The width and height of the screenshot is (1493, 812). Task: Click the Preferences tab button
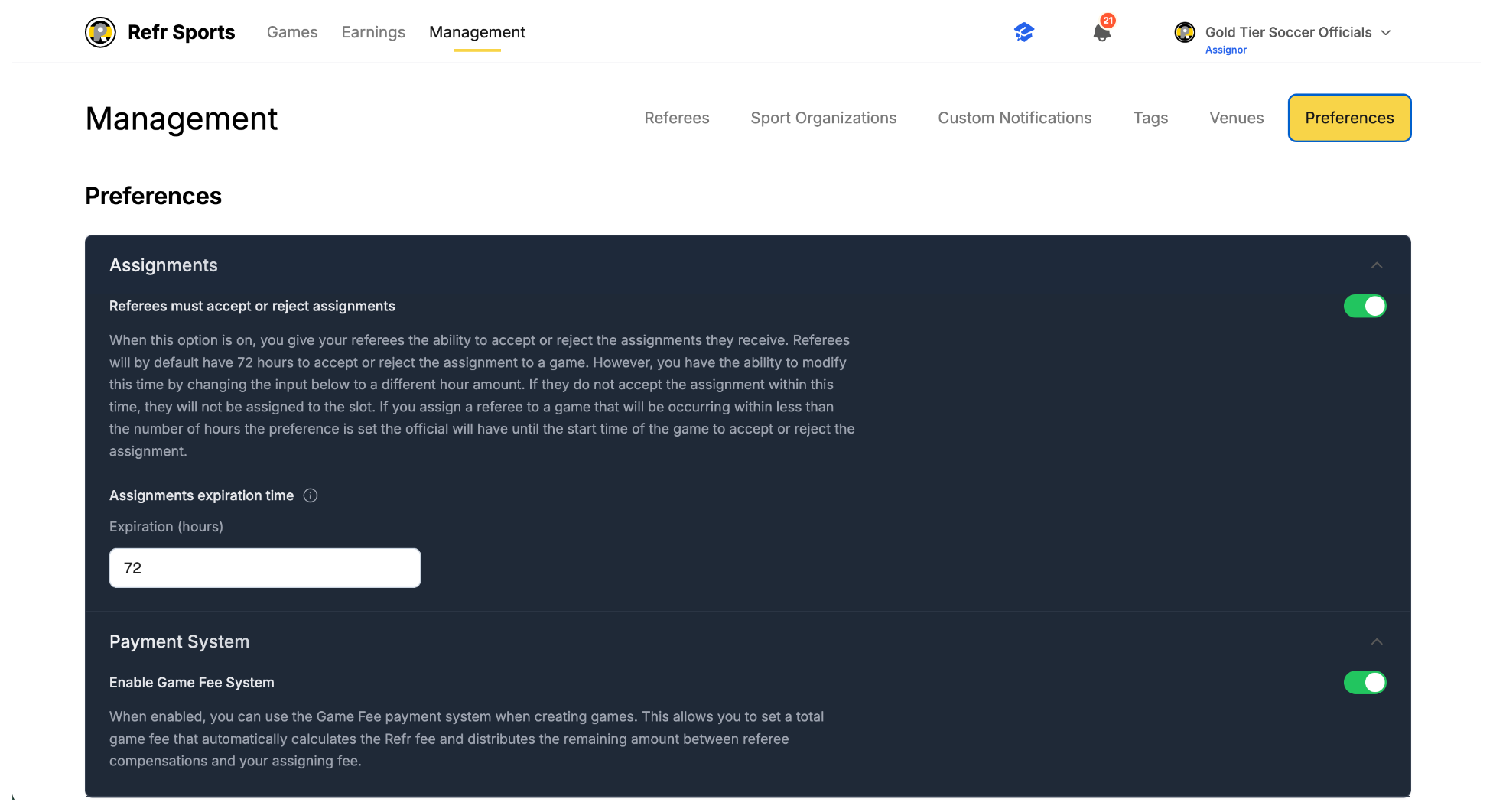click(x=1349, y=118)
